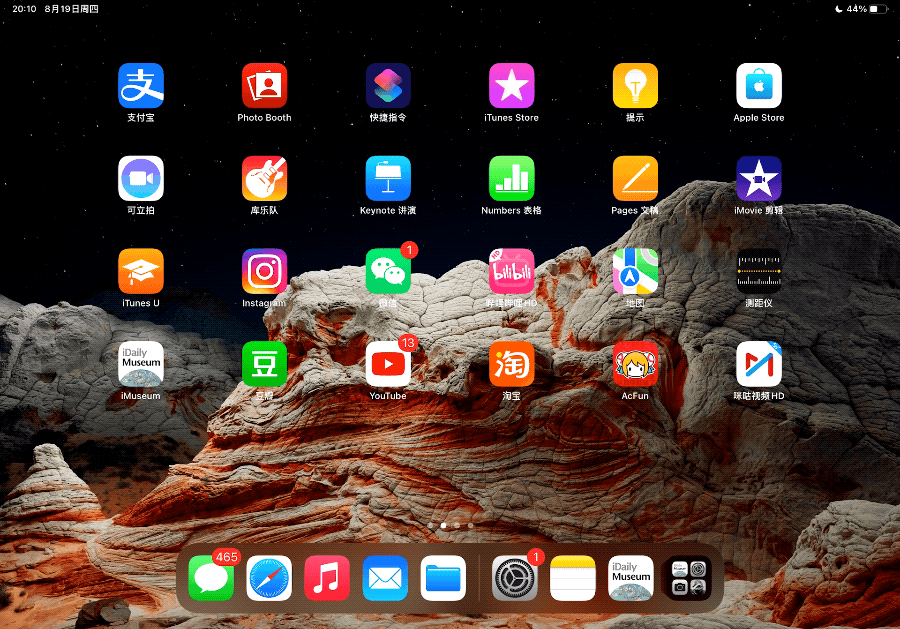
Task: Launch Douban (豆瓣)
Action: point(264,364)
